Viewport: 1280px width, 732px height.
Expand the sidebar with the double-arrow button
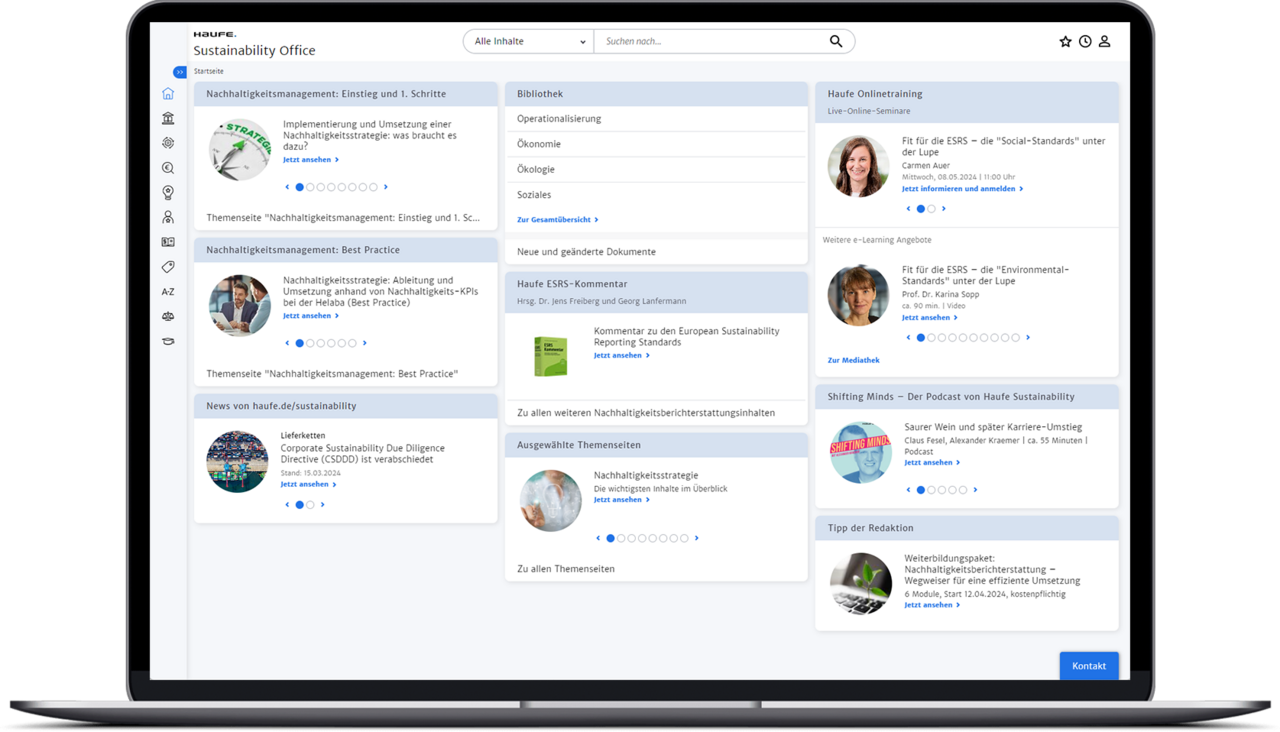point(180,72)
